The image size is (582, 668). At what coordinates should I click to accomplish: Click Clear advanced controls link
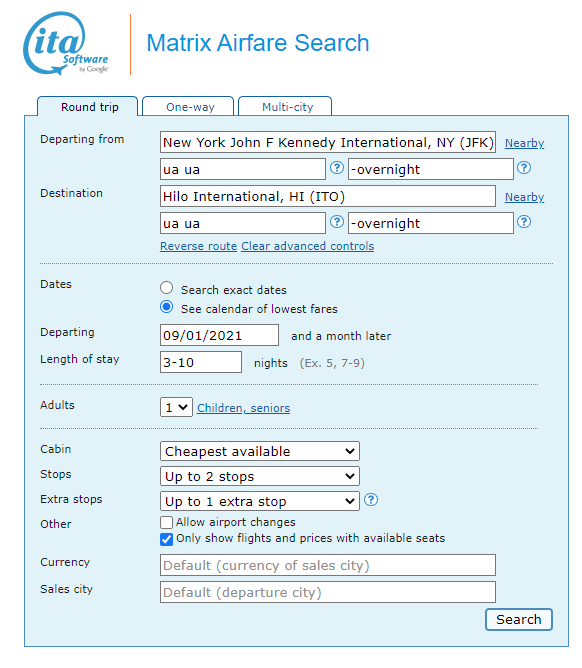308,246
